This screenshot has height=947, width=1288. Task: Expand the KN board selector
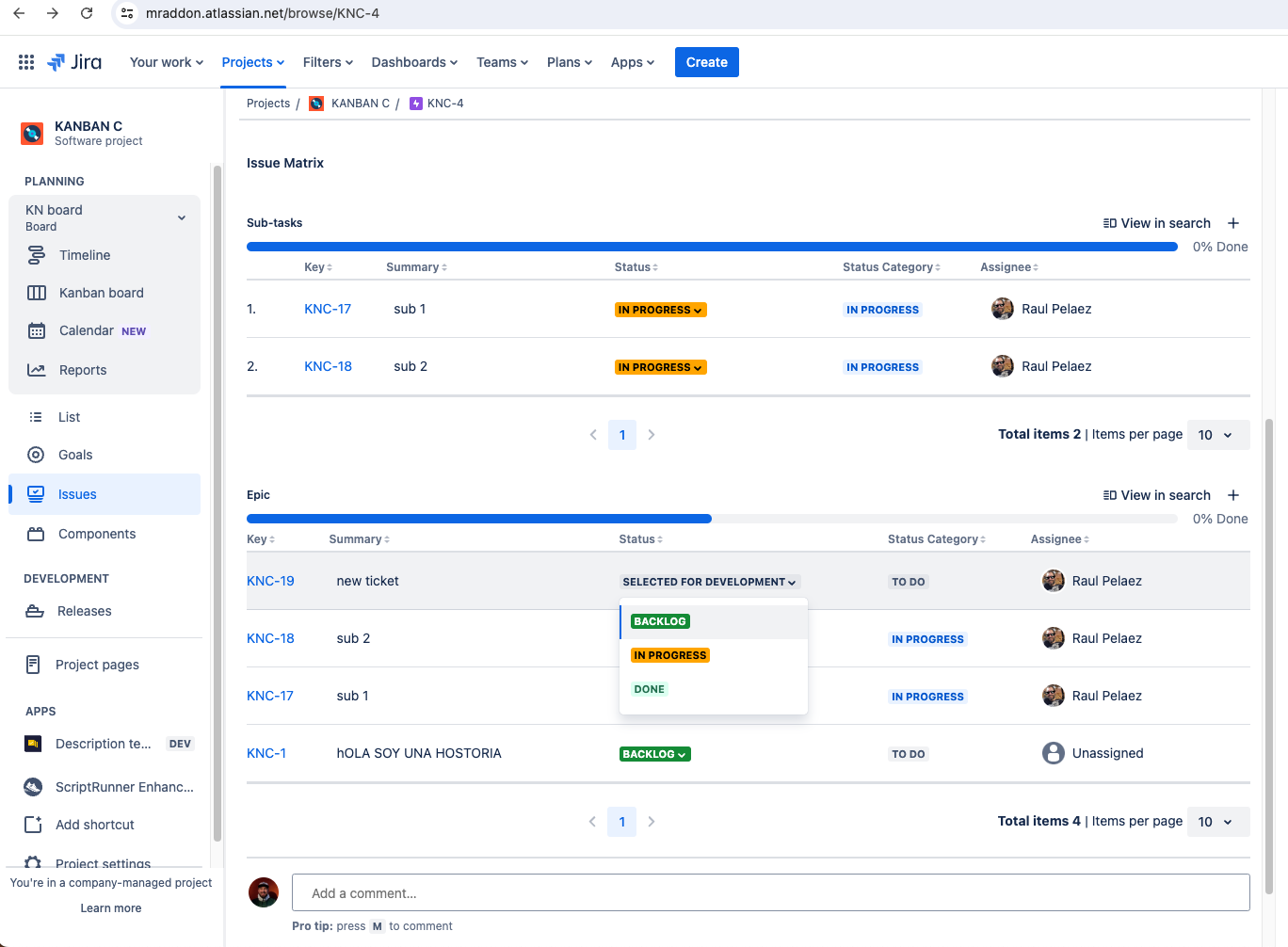pyautogui.click(x=182, y=217)
